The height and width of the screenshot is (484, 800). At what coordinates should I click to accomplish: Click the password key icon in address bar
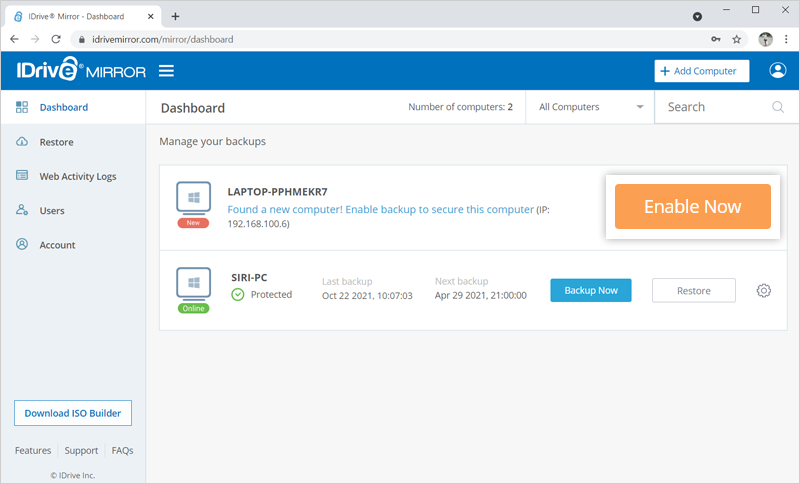pyautogui.click(x=716, y=39)
